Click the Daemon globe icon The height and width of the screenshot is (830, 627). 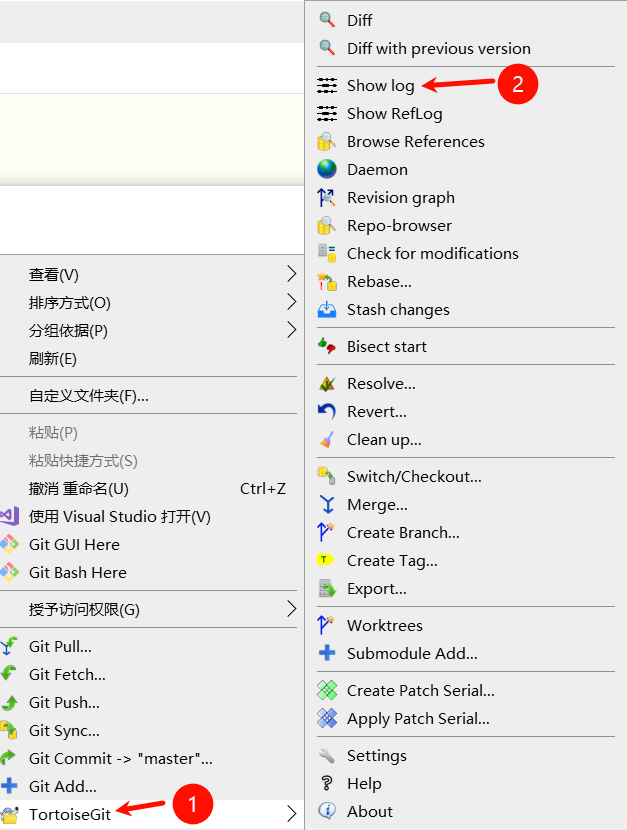[x=327, y=169]
